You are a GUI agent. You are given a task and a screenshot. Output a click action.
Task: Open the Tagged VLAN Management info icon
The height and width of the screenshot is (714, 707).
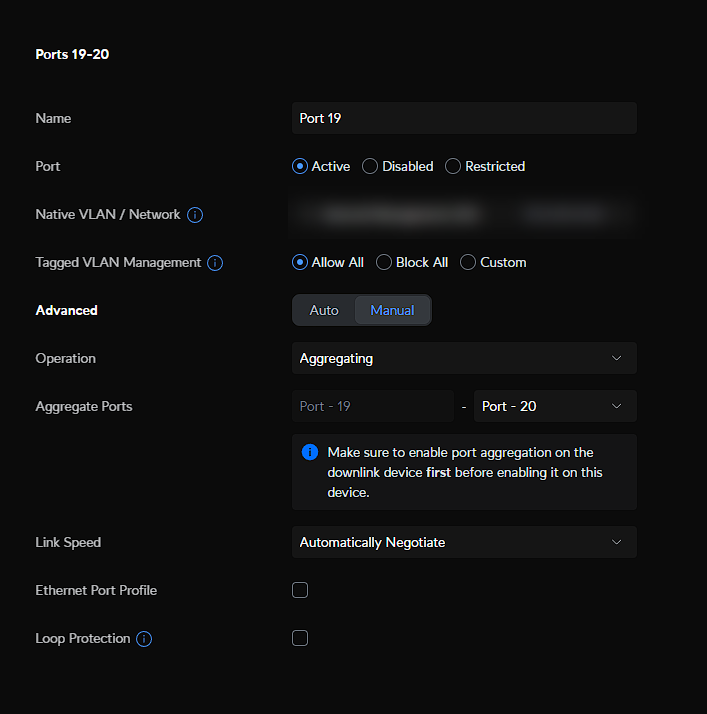(x=215, y=263)
